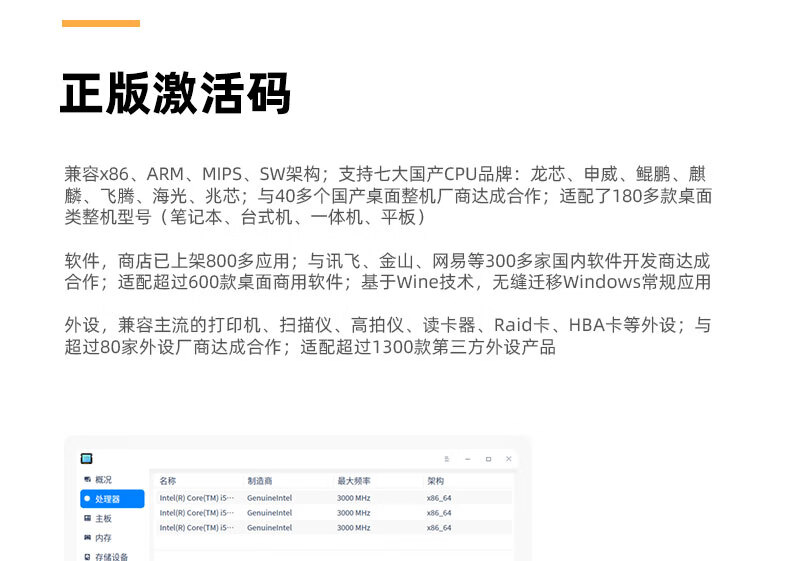The image size is (790, 561).
Task: Sort by the 最大频率 column header
Action: coord(353,481)
